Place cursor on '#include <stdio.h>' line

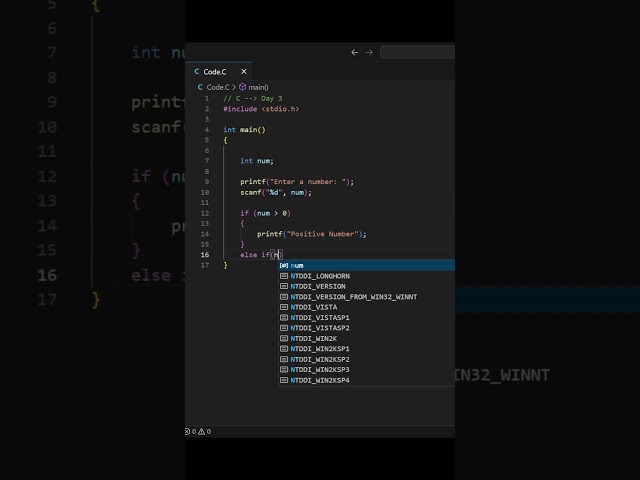[x=261, y=109]
